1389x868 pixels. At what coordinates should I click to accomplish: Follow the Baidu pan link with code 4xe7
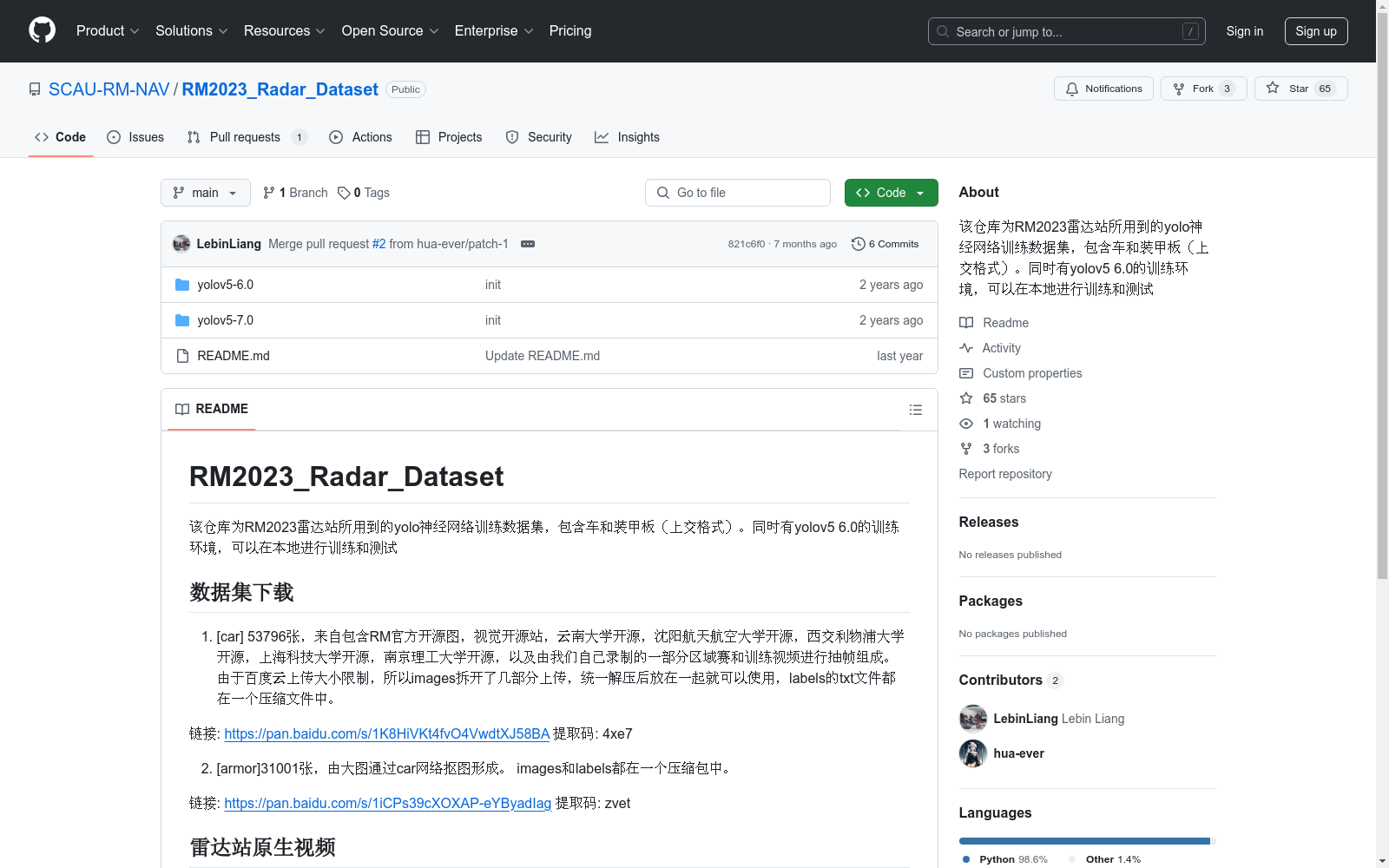tap(386, 733)
